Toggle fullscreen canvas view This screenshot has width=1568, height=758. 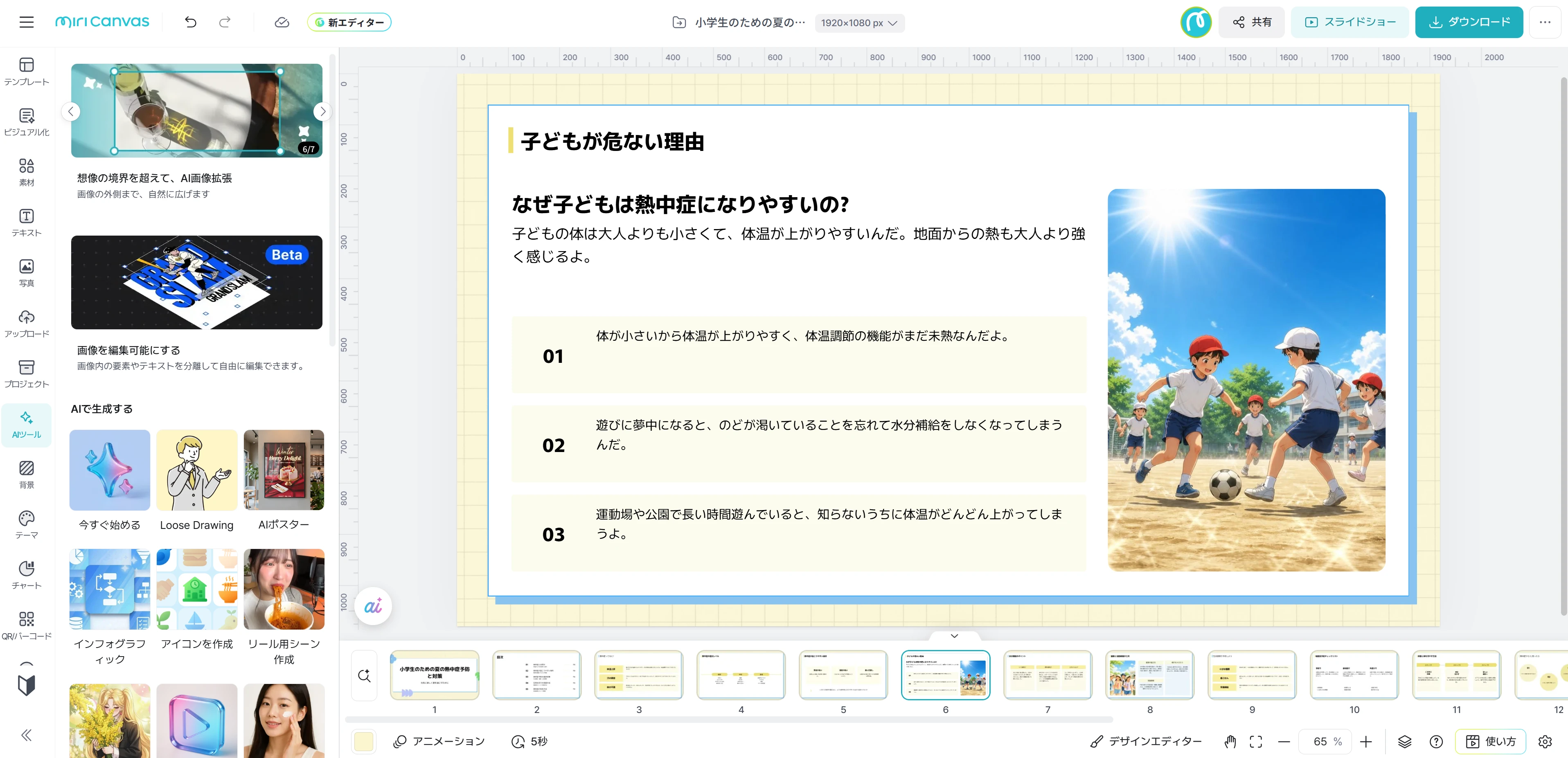tap(1256, 741)
